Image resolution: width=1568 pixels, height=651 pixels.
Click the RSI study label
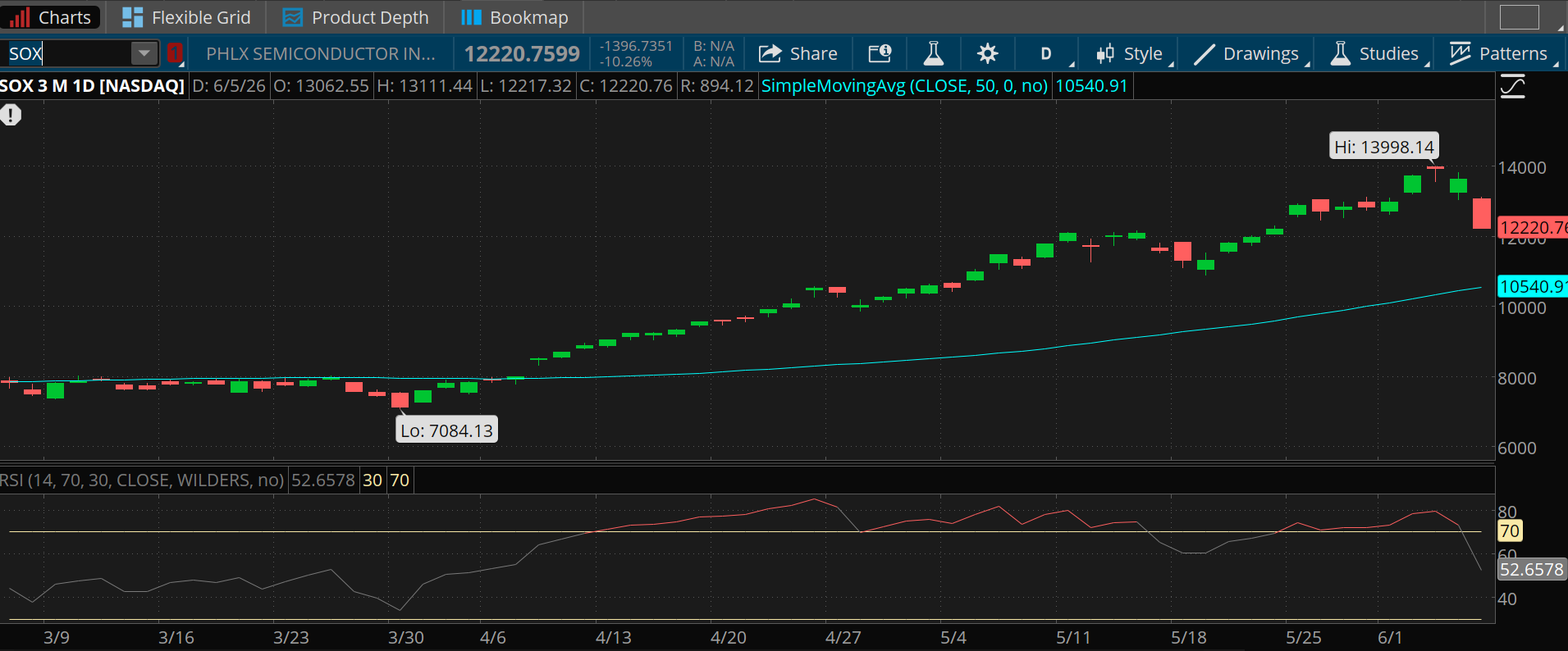pos(142,480)
